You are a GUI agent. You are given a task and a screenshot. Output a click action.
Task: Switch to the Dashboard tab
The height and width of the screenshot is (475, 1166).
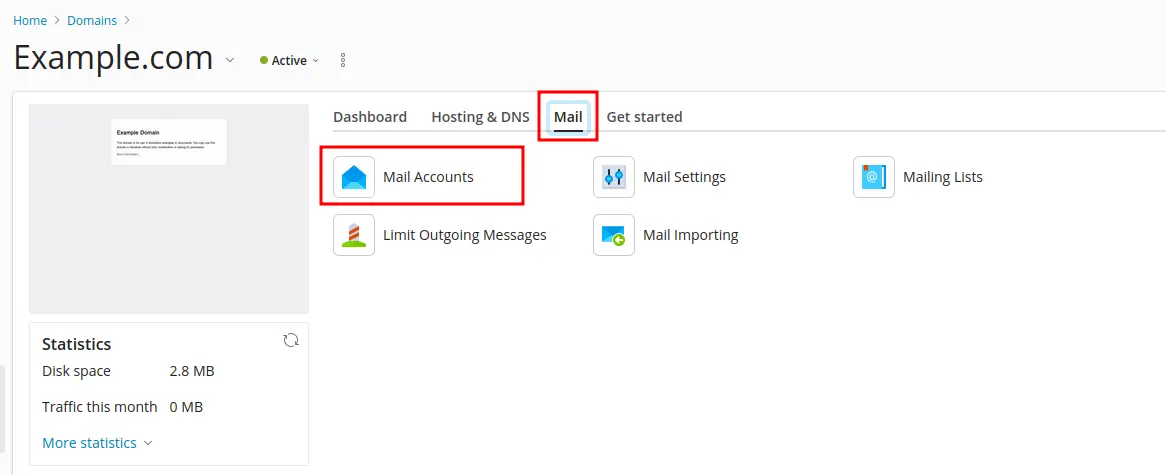click(370, 117)
